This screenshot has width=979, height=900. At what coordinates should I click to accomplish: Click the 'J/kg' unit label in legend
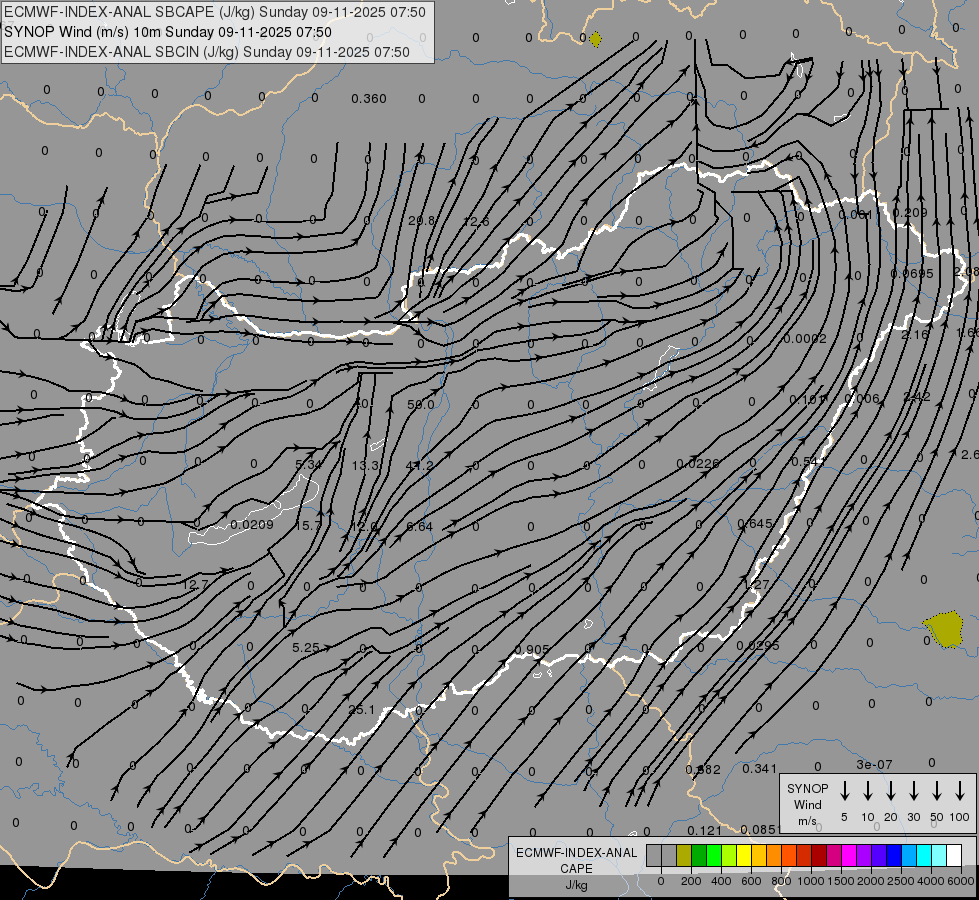pyautogui.click(x=576, y=885)
